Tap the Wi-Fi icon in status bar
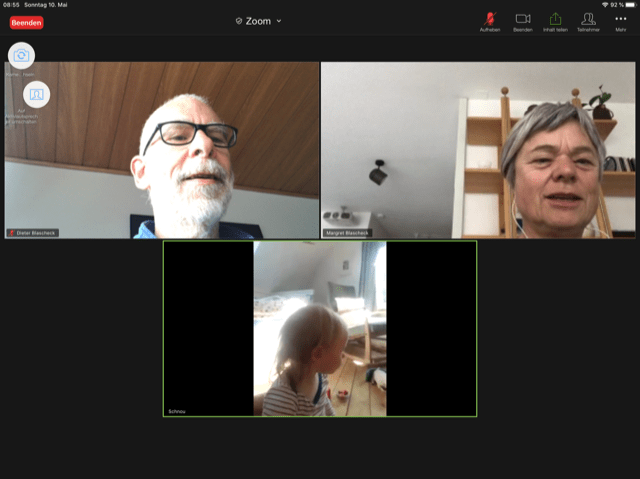640x479 pixels. pyautogui.click(x=605, y=5)
